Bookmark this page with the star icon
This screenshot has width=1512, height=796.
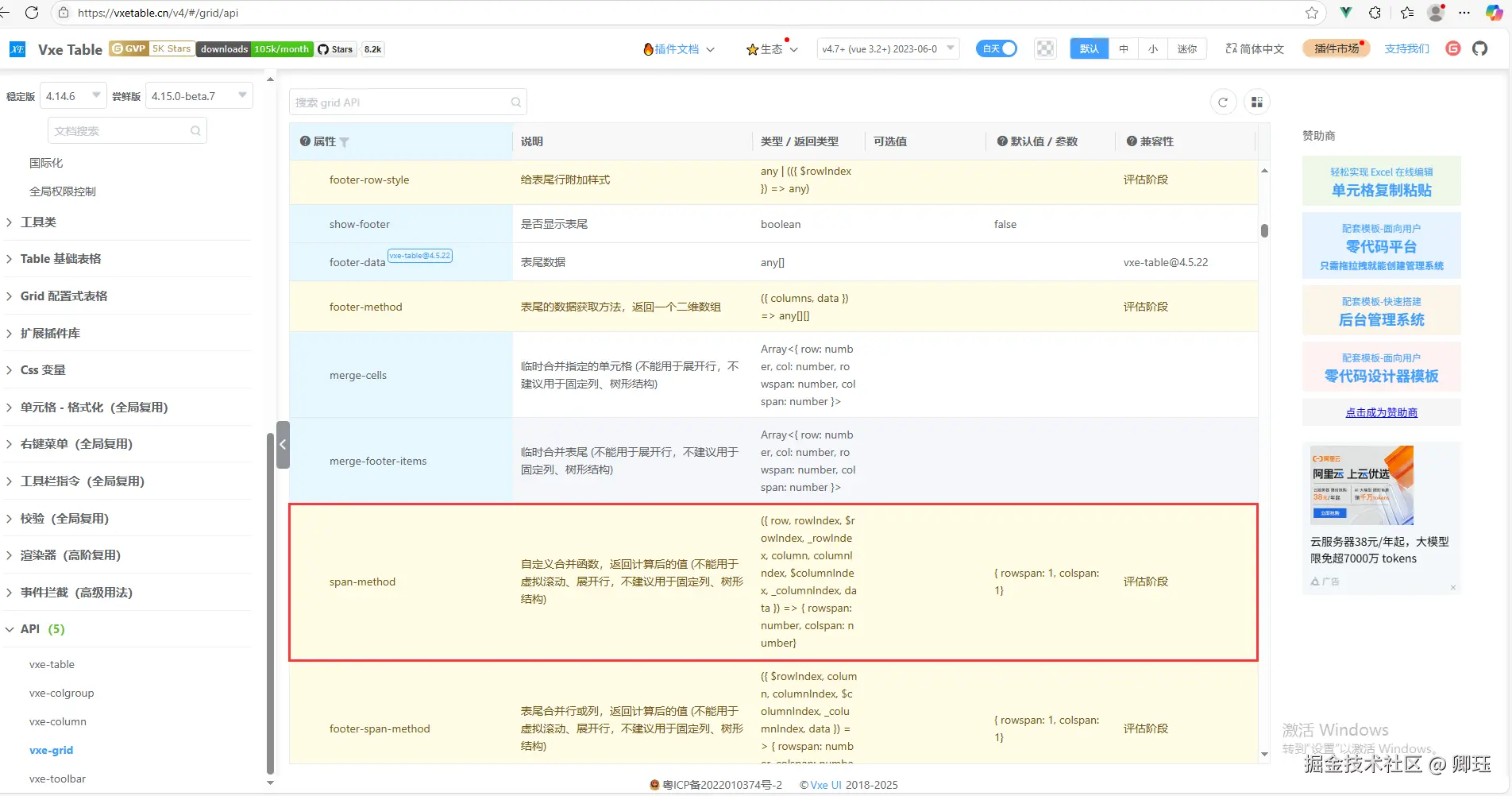pyautogui.click(x=1312, y=13)
